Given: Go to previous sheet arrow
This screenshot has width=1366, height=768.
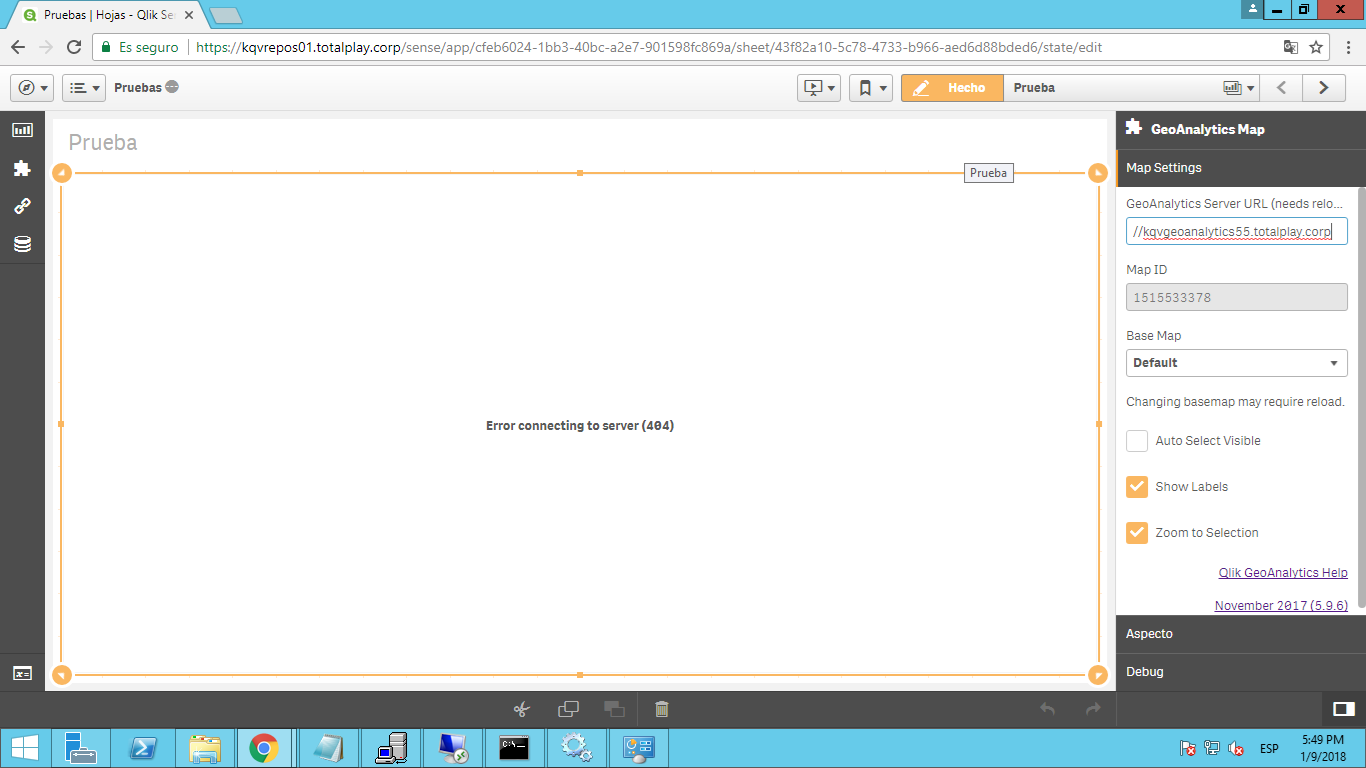Looking at the screenshot, I should [1281, 88].
